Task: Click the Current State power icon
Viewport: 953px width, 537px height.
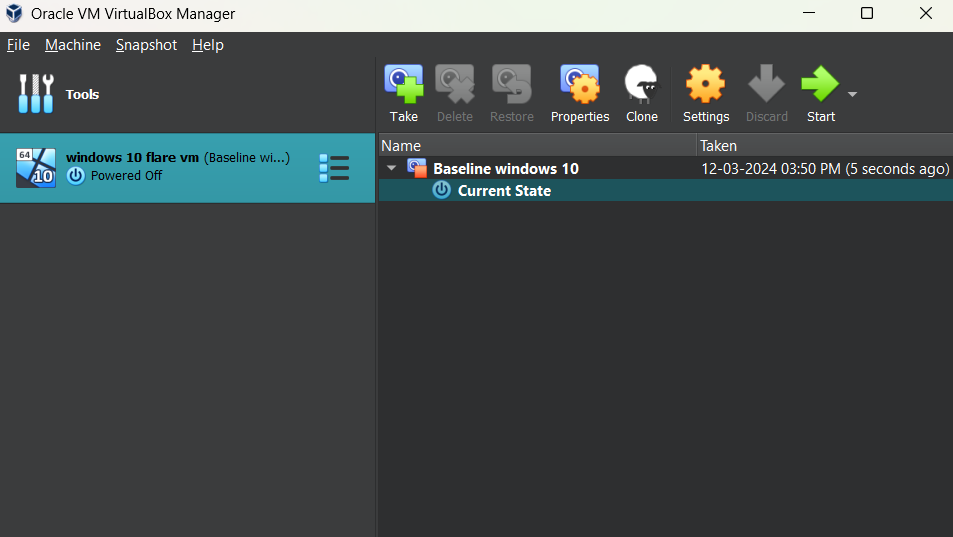Action: 441,190
